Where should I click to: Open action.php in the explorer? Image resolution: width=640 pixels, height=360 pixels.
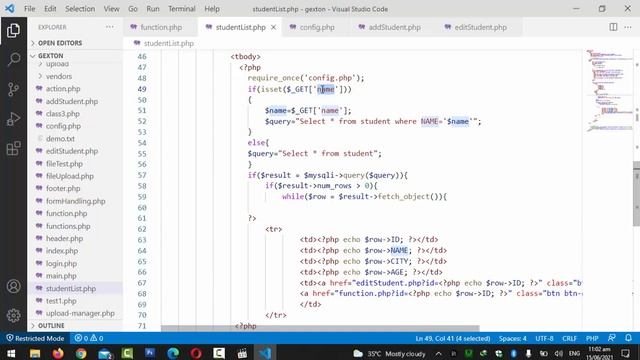tap(63, 89)
